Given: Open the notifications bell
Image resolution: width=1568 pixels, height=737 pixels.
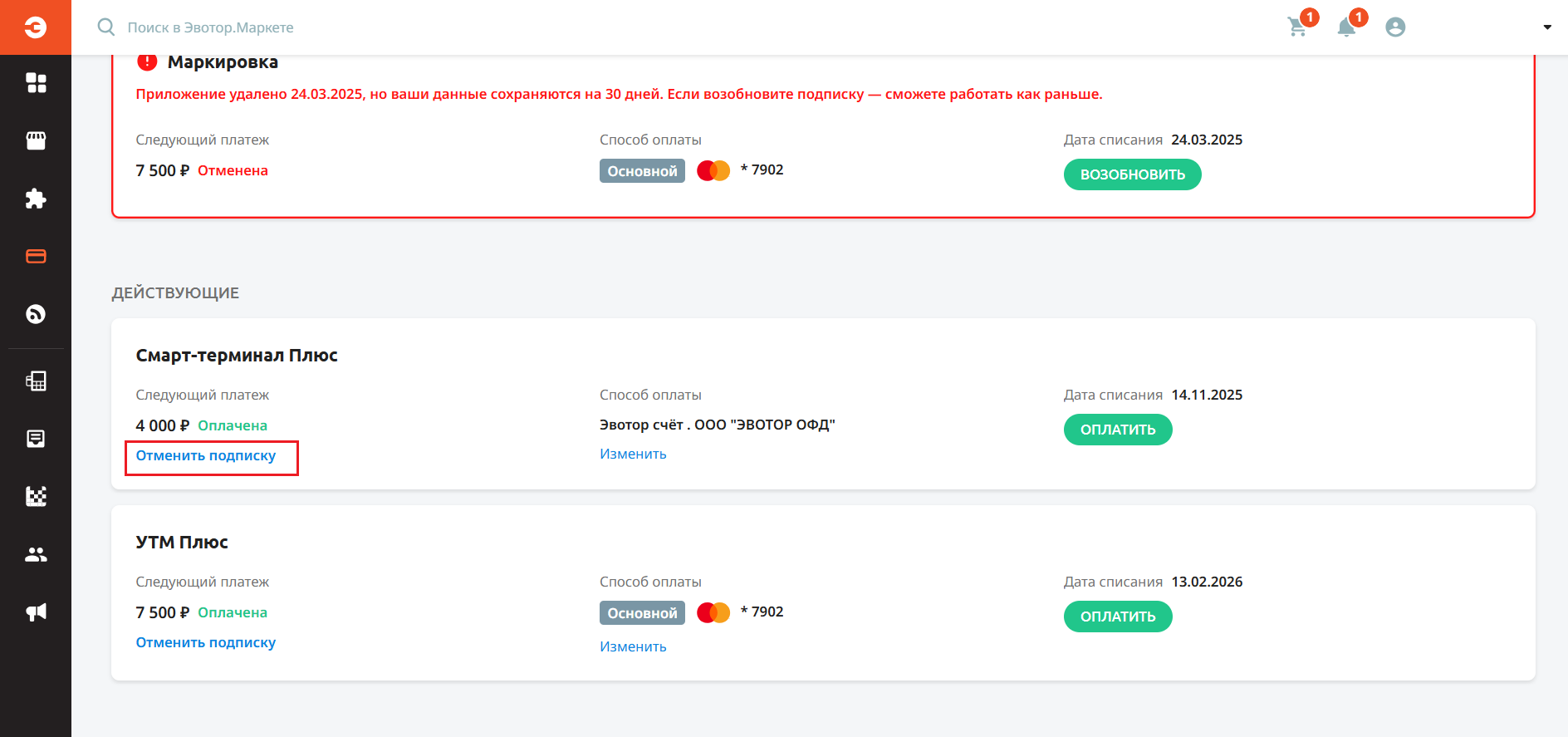Looking at the screenshot, I should coord(1346,27).
